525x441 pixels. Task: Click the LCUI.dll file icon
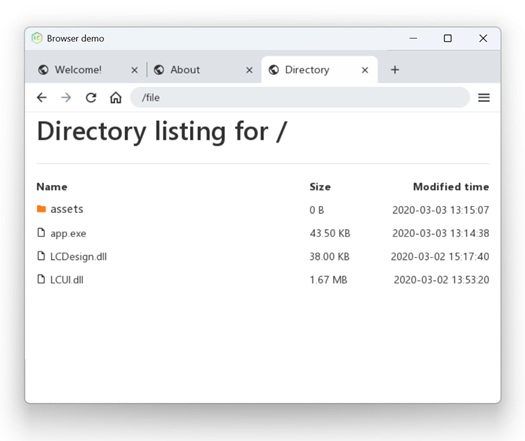[41, 279]
